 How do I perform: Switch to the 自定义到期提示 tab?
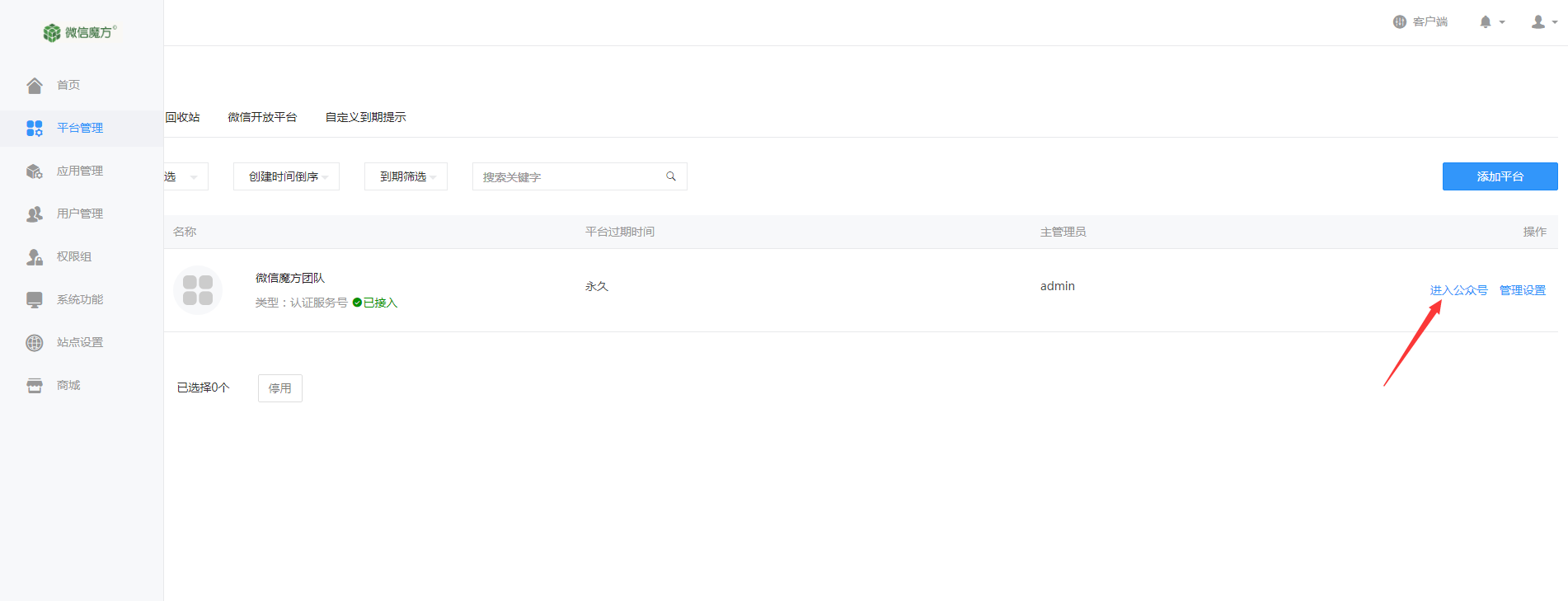coord(365,117)
